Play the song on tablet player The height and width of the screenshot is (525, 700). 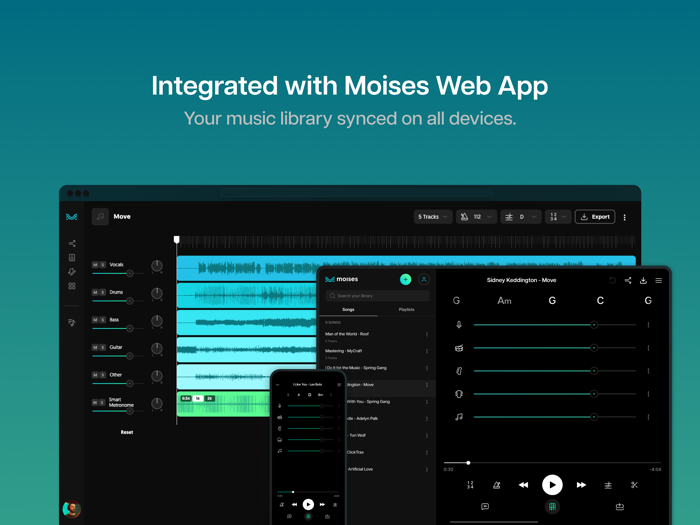click(552, 485)
